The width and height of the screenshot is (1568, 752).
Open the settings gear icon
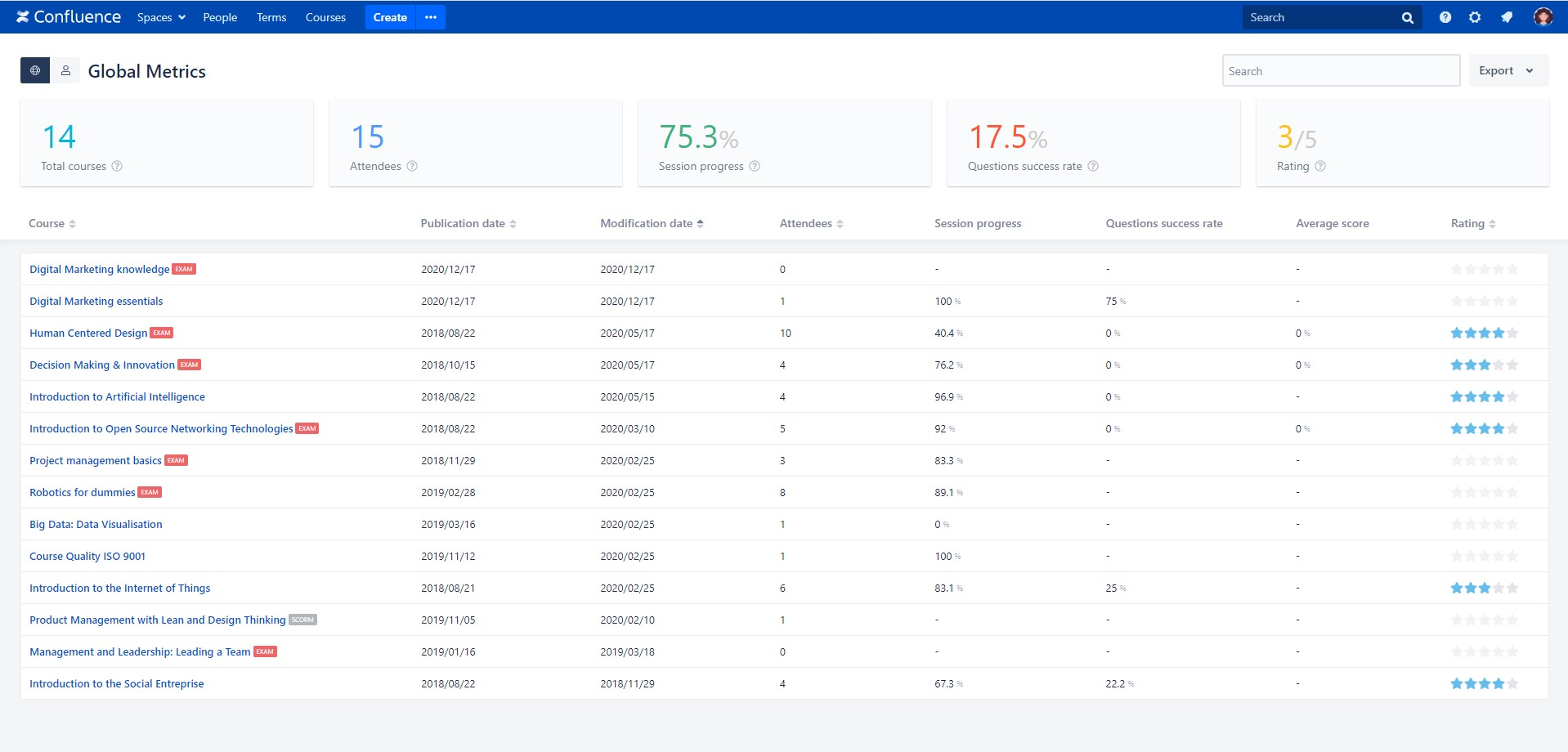[1474, 17]
